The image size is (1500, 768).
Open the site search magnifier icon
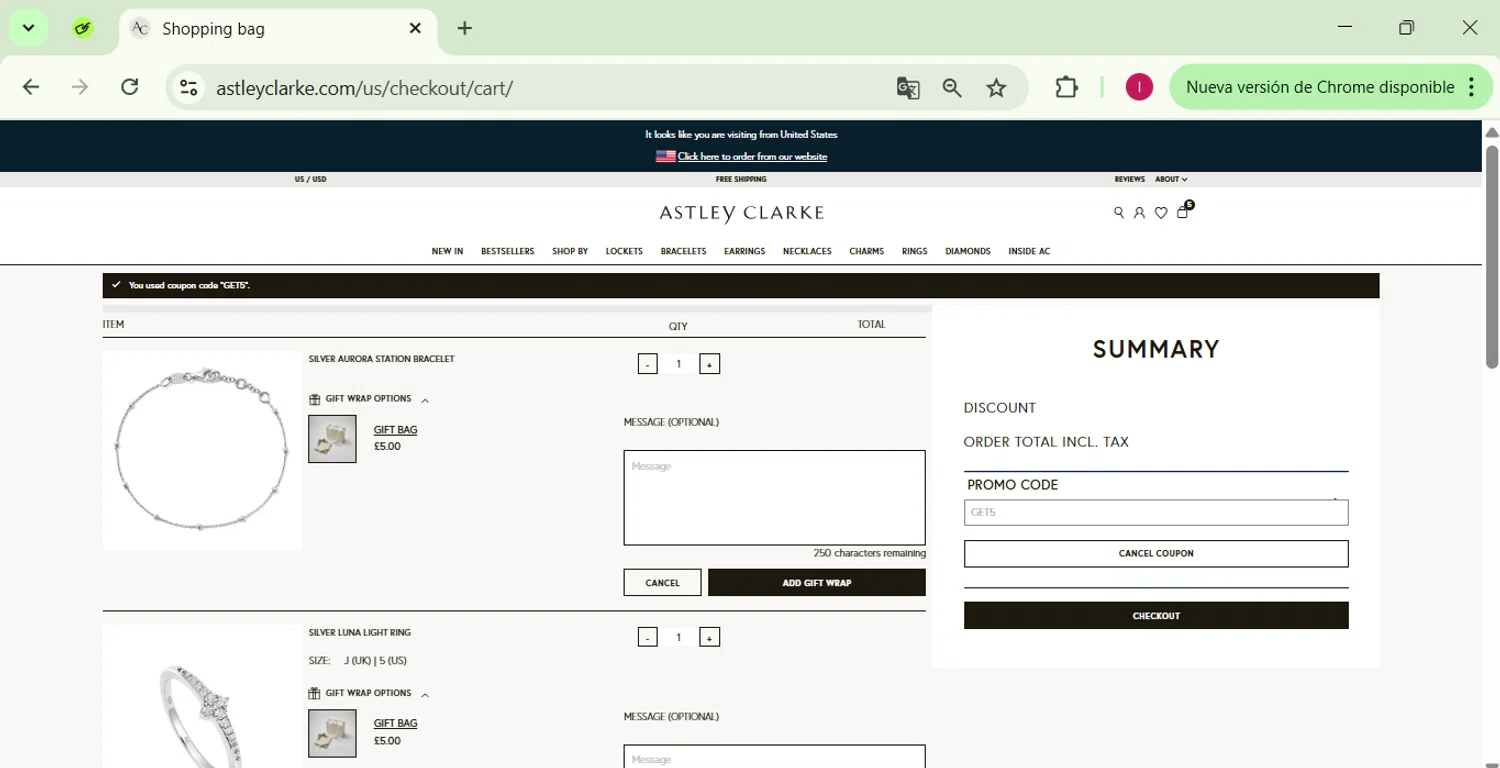[1119, 213]
